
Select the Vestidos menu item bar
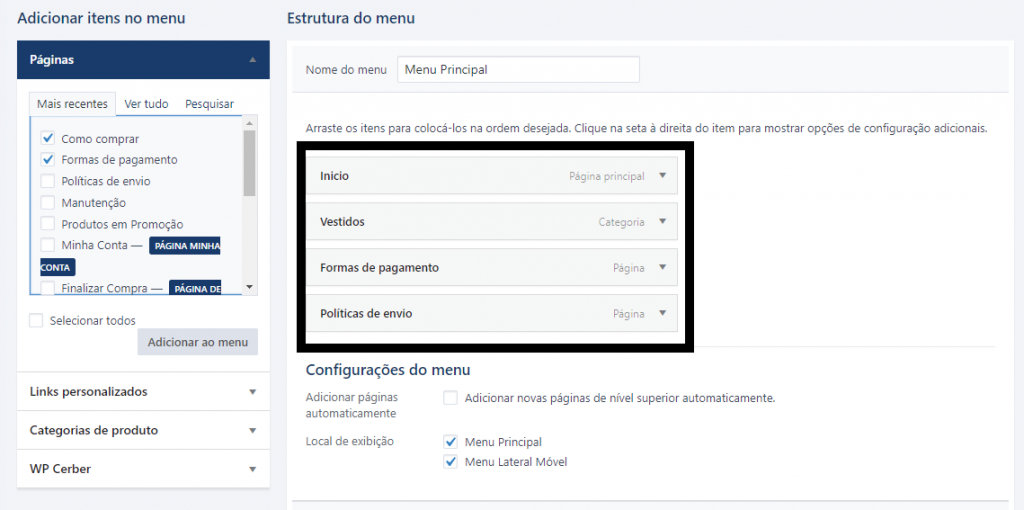[492, 221]
